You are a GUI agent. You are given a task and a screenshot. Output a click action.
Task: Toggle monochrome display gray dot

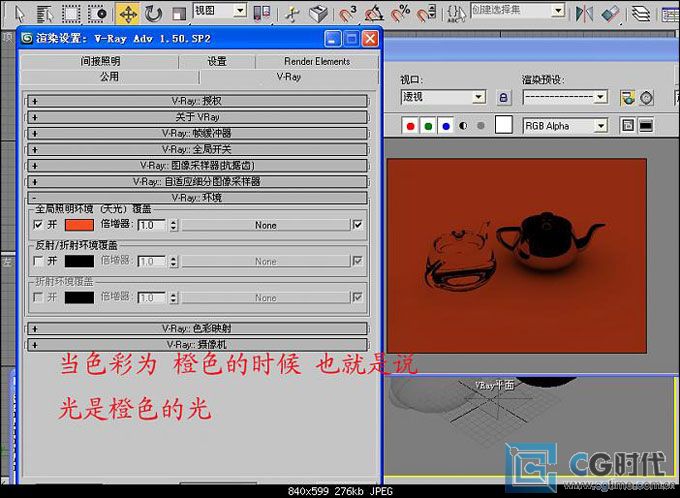tap(481, 126)
